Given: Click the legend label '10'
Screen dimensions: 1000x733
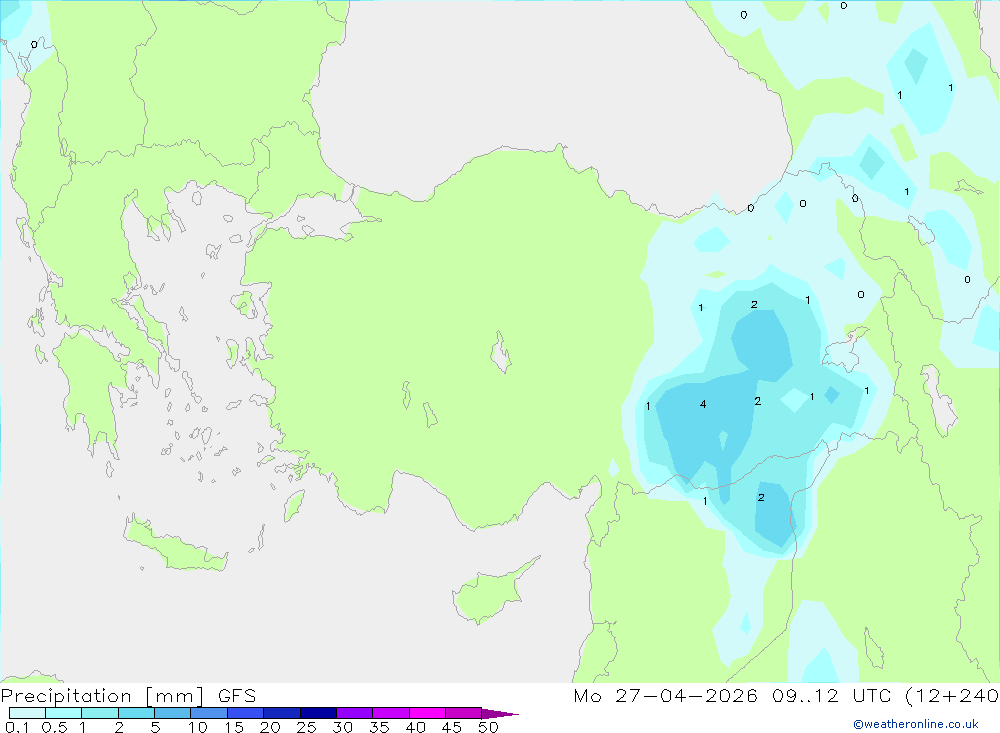Looking at the screenshot, I should (198, 727).
